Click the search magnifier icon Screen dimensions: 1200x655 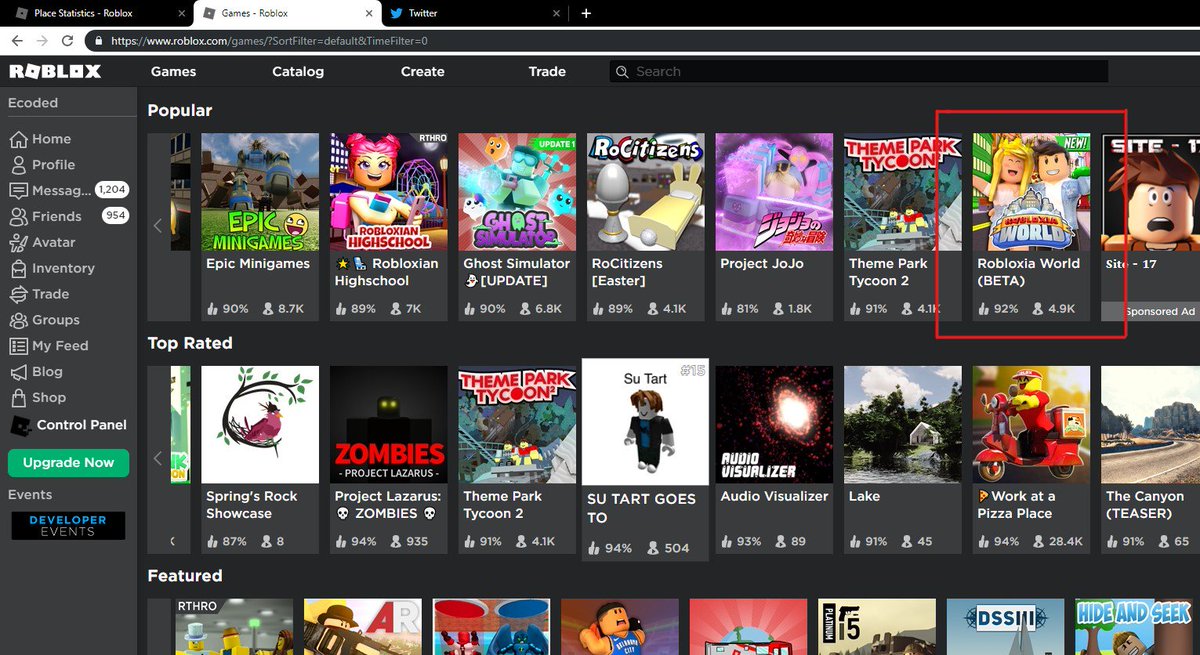622,71
